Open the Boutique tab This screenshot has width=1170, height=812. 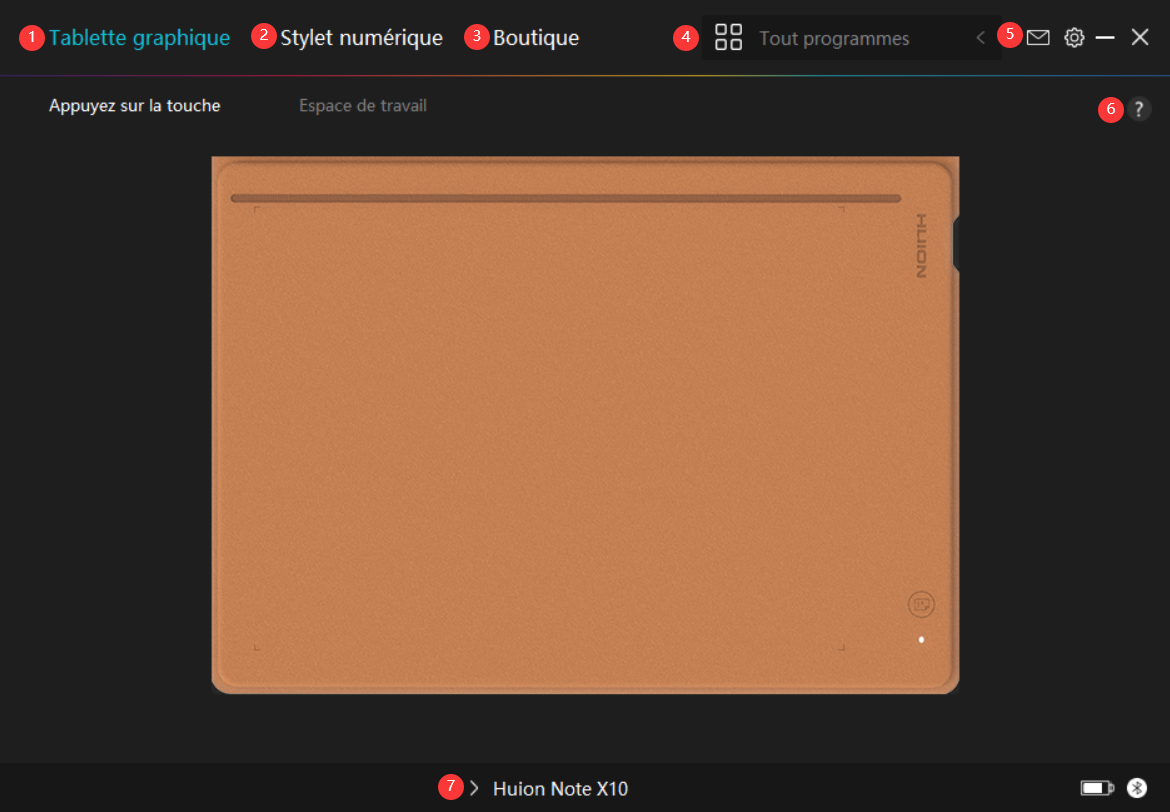539,37
